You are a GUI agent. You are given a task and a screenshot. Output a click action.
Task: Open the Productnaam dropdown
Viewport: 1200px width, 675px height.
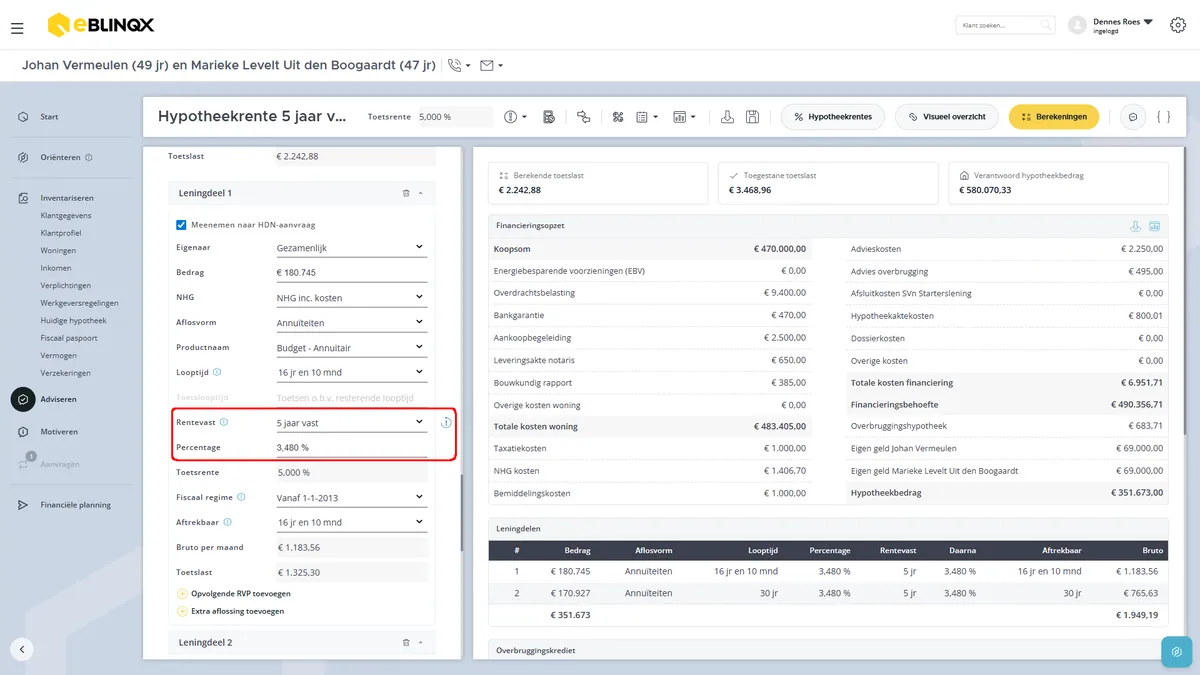[352, 347]
